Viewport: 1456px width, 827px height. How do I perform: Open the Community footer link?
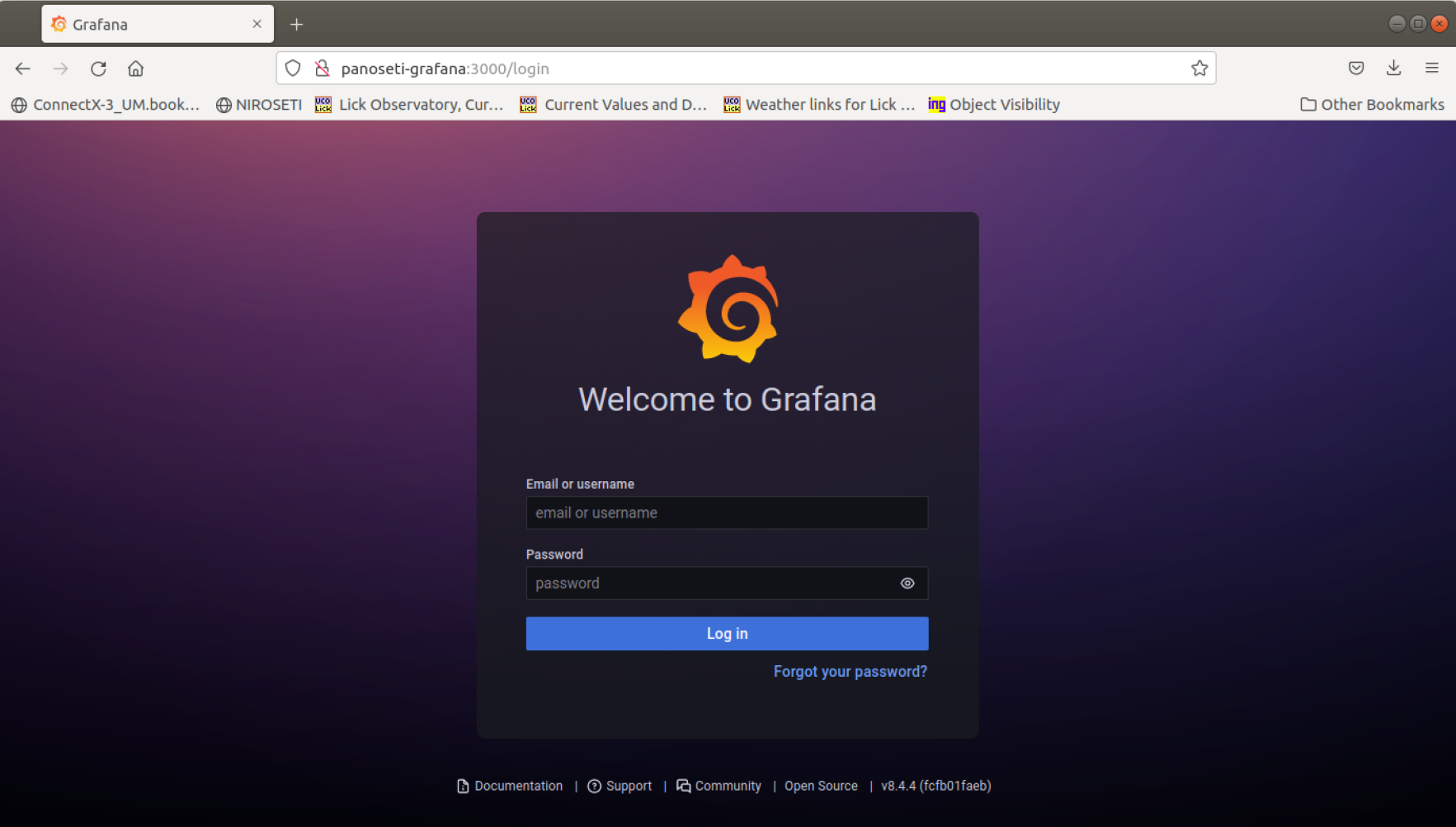(x=719, y=786)
